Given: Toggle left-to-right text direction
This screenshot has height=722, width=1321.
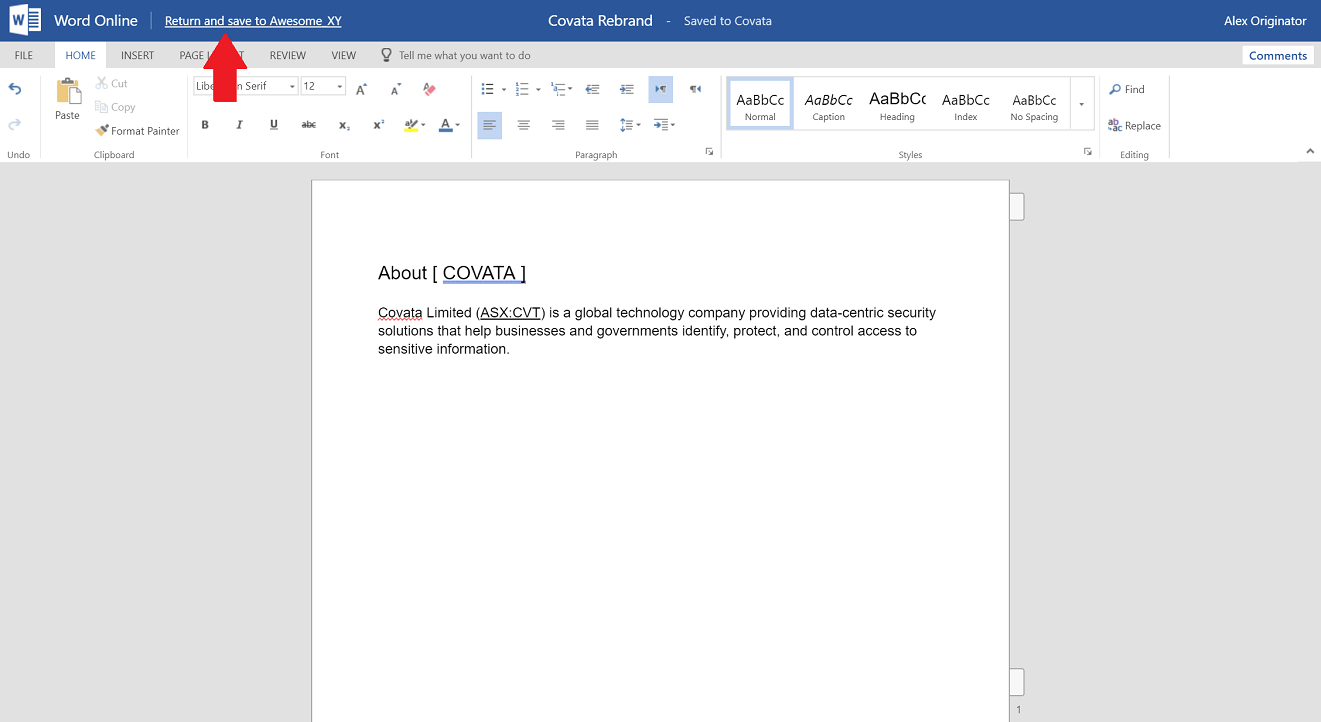Looking at the screenshot, I should [x=660, y=89].
